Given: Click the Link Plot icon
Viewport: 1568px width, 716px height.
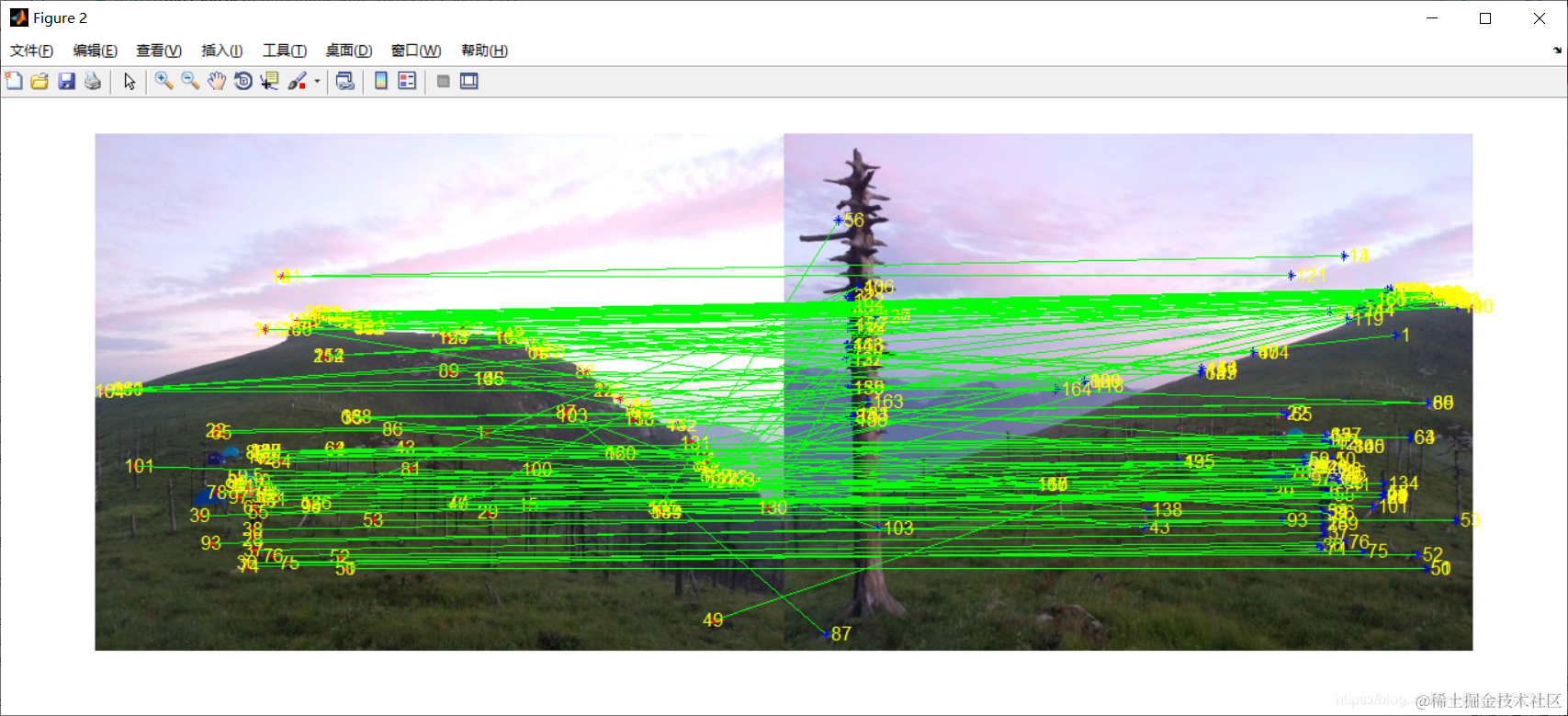Looking at the screenshot, I should (x=345, y=81).
